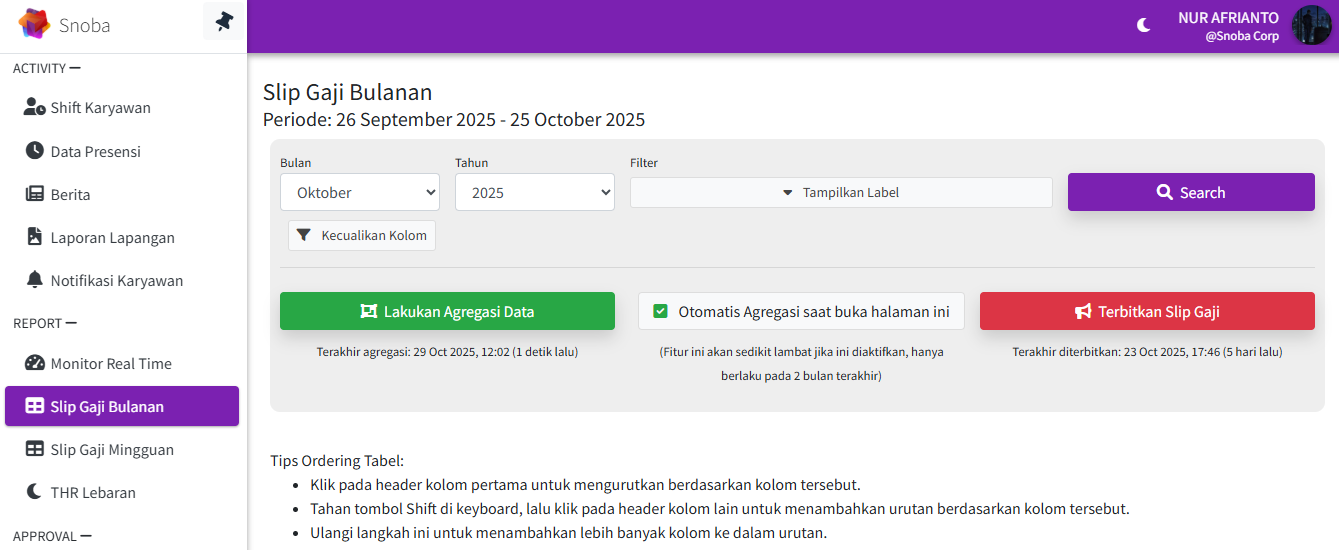
Task: Expand Tampilkan Label filter dropdown
Action: (x=841, y=192)
